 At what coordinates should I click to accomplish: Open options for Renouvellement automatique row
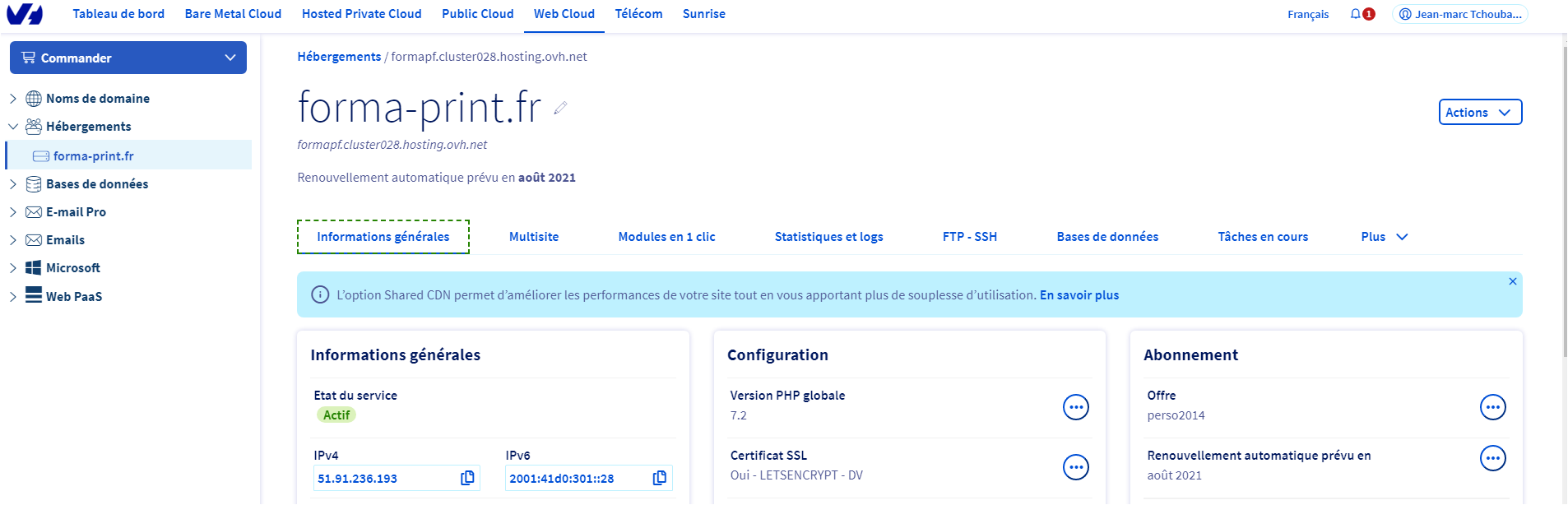[x=1492, y=458]
